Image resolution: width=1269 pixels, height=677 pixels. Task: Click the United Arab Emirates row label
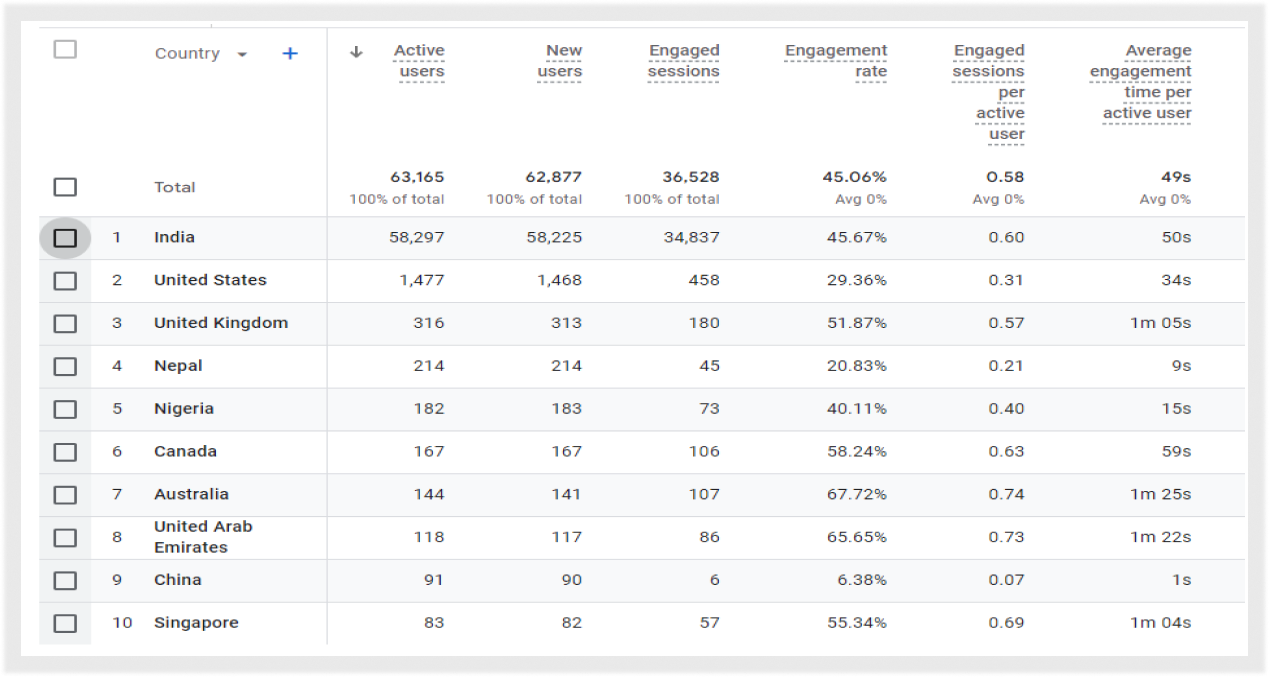tap(203, 537)
